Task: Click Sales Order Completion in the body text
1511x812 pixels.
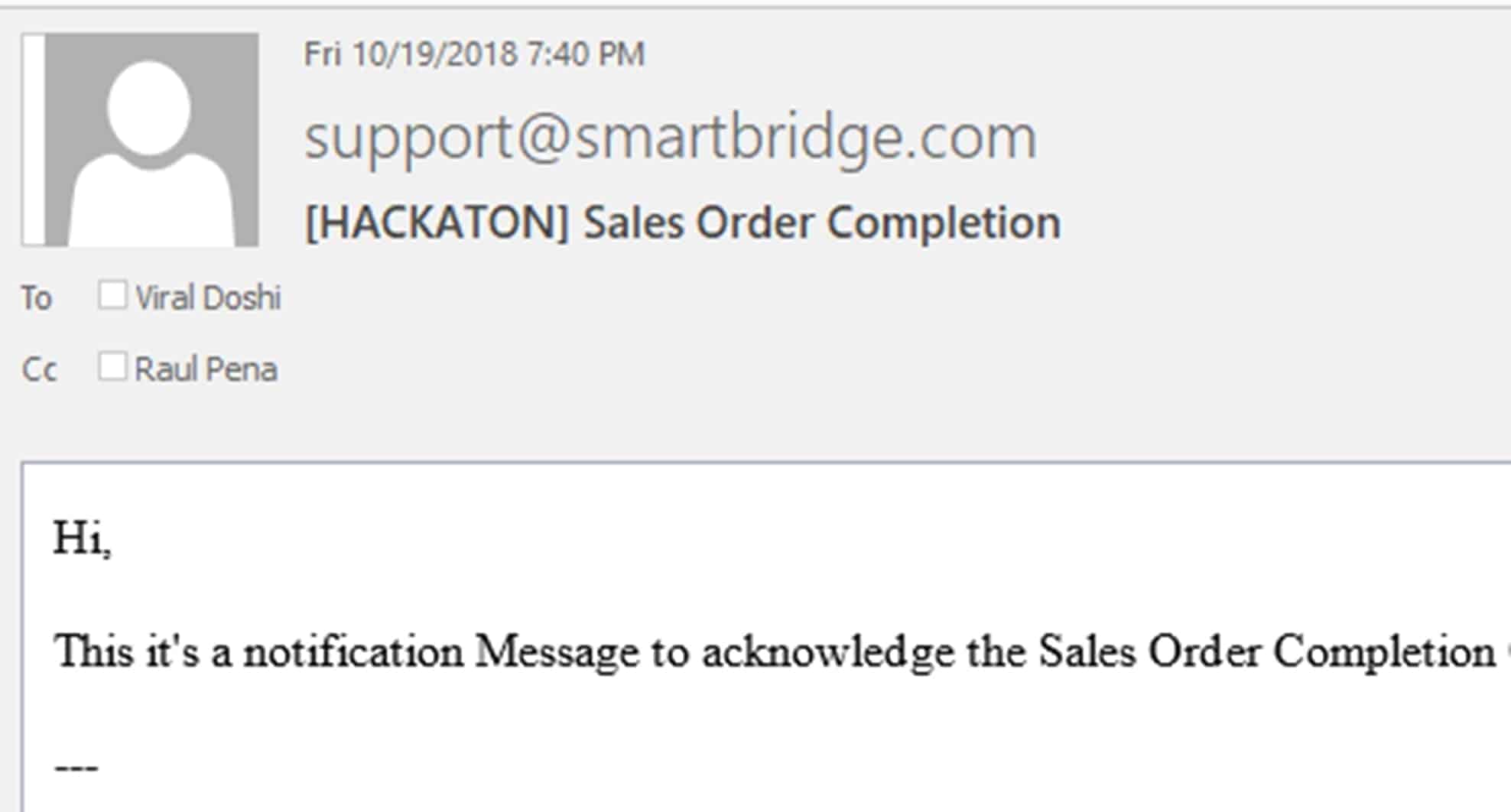Action: point(1267,653)
